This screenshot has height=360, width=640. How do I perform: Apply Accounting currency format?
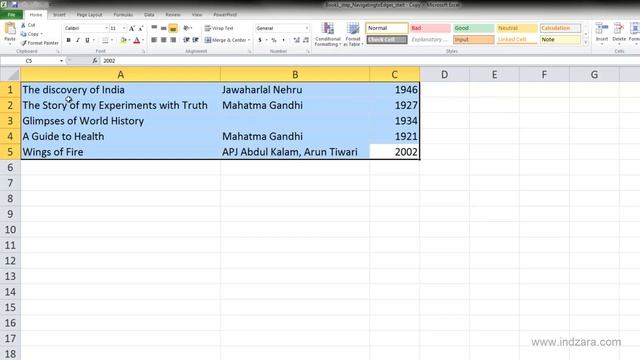(260, 40)
